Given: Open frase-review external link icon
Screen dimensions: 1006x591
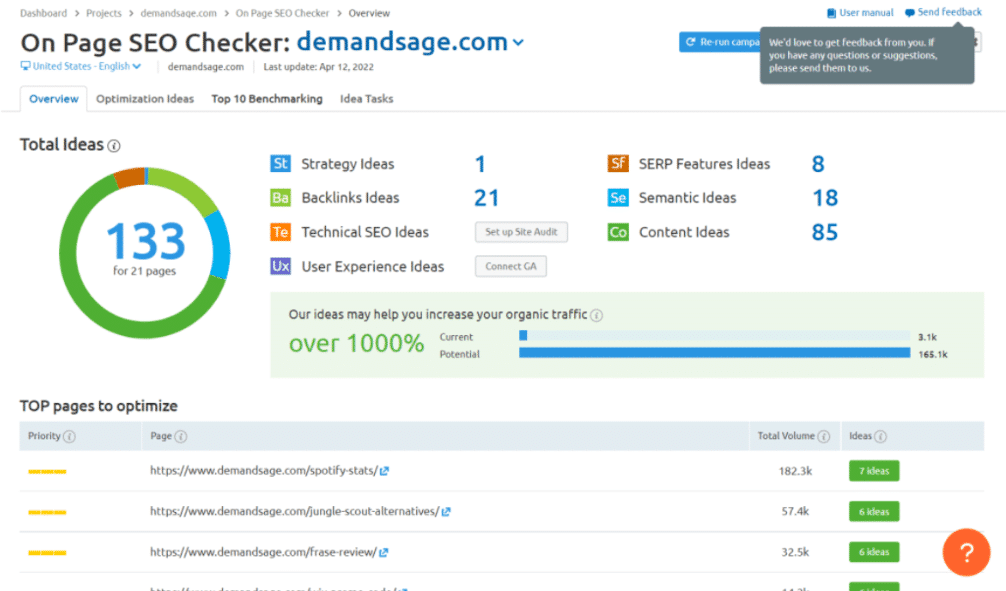Looking at the screenshot, I should point(383,552).
